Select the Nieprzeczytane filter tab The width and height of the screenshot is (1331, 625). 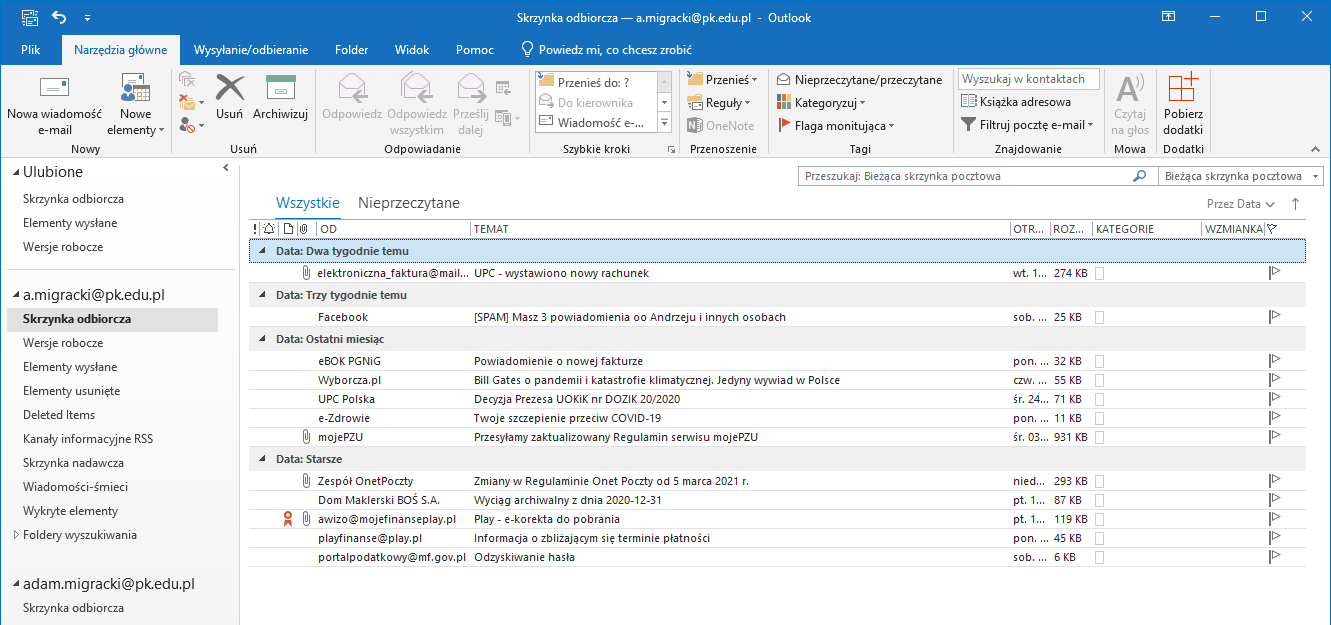(x=409, y=203)
